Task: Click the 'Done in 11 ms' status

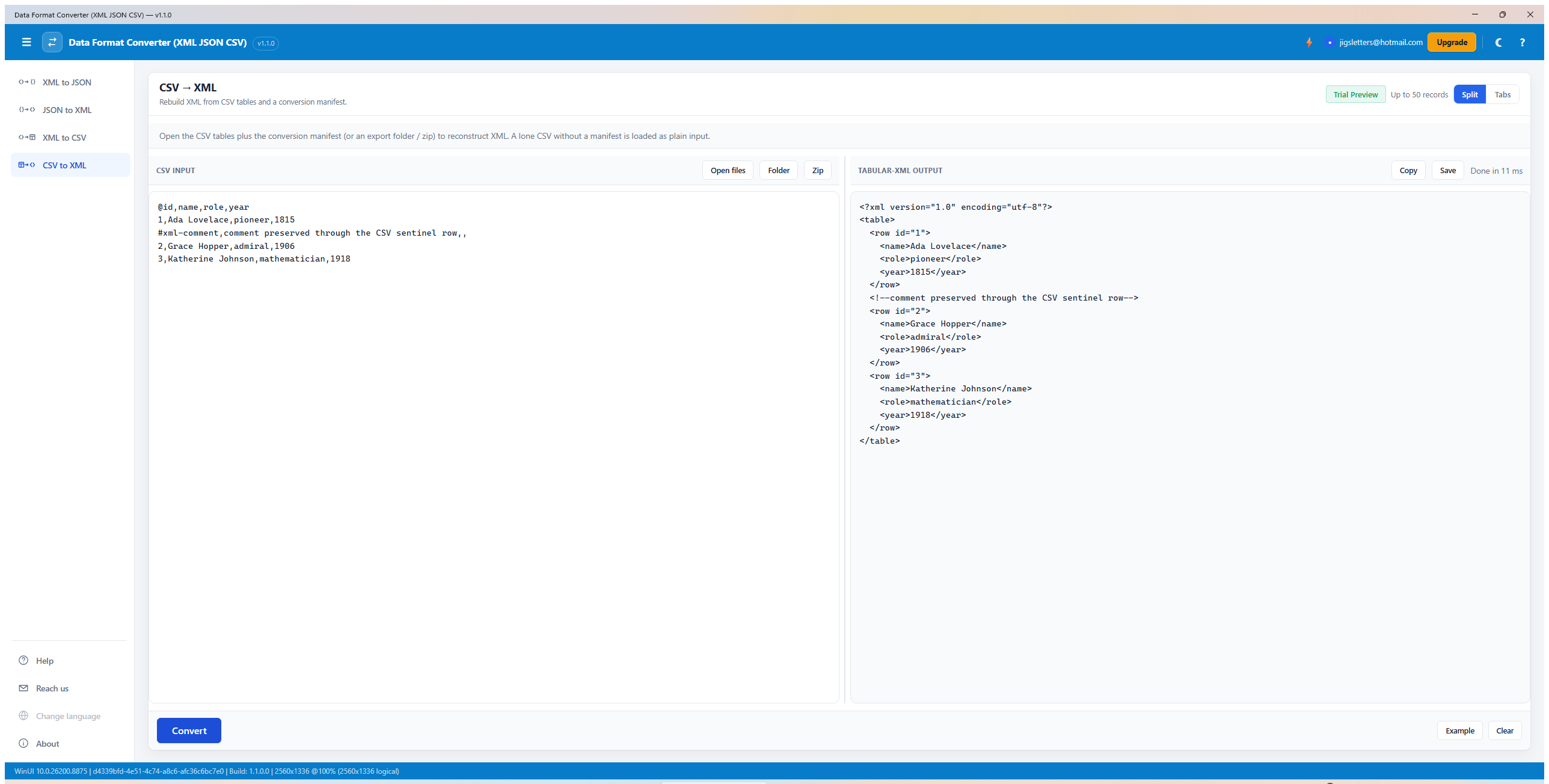Action: coord(1496,171)
